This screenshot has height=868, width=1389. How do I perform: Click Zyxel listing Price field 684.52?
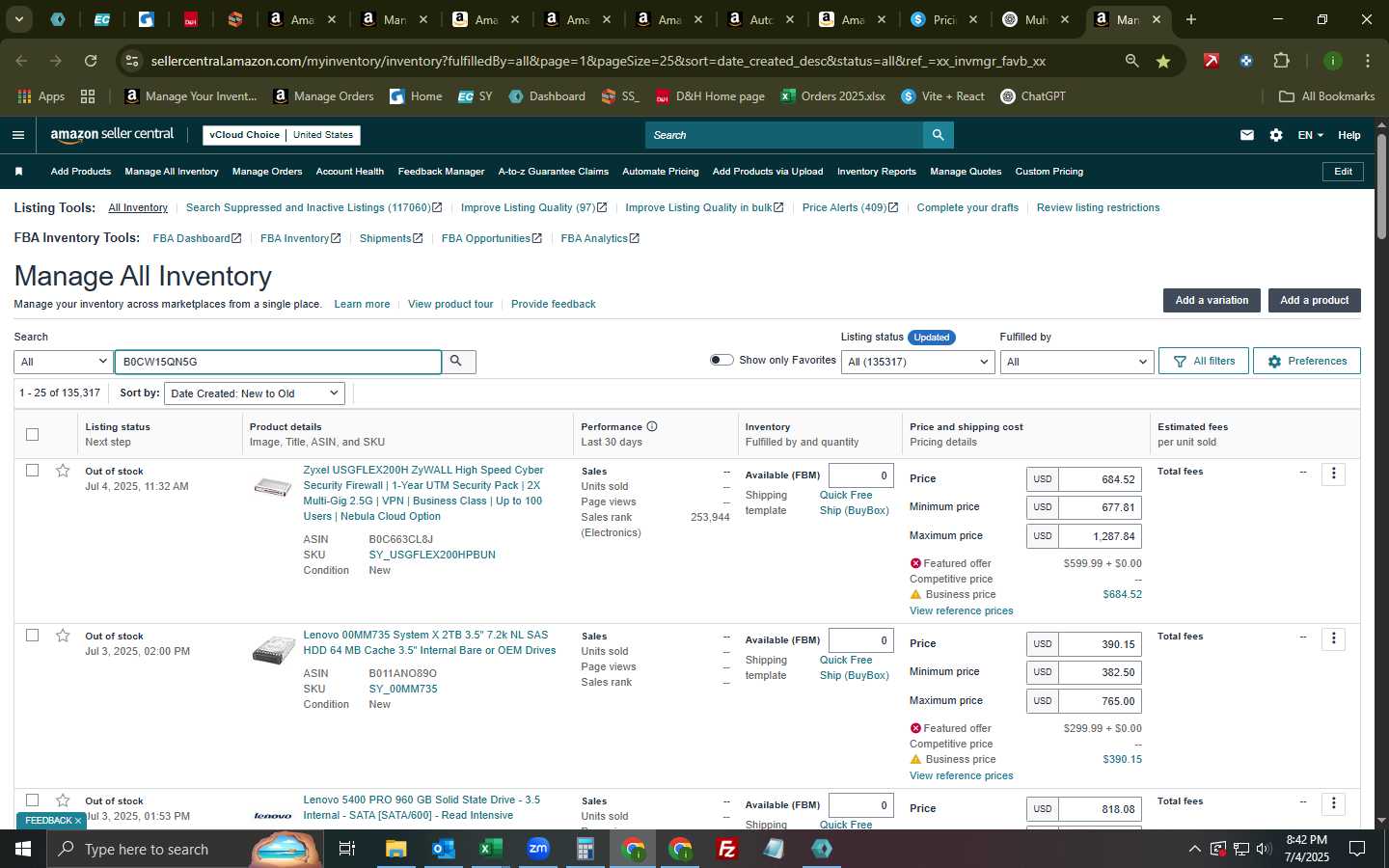point(1100,479)
